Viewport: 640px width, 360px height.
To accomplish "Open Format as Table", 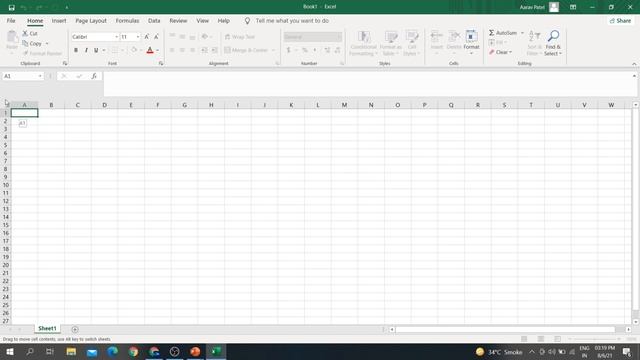I will pyautogui.click(x=391, y=43).
